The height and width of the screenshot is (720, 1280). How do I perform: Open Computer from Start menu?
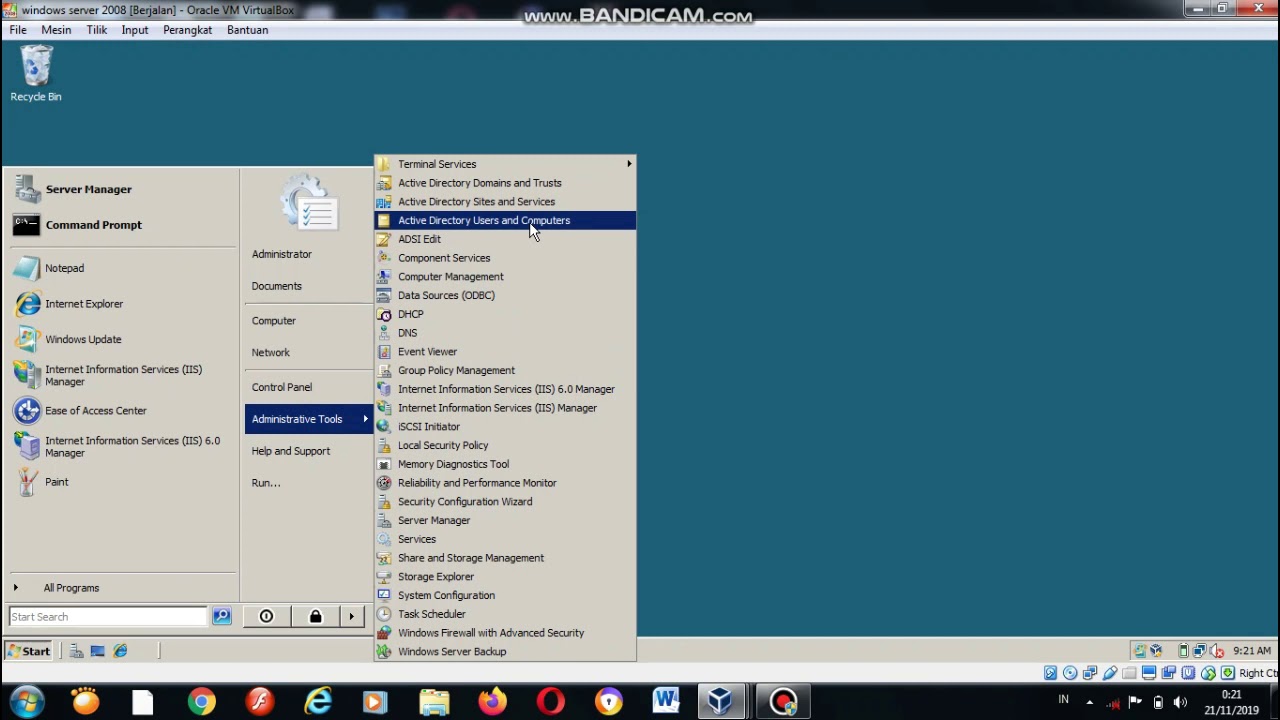click(x=274, y=321)
